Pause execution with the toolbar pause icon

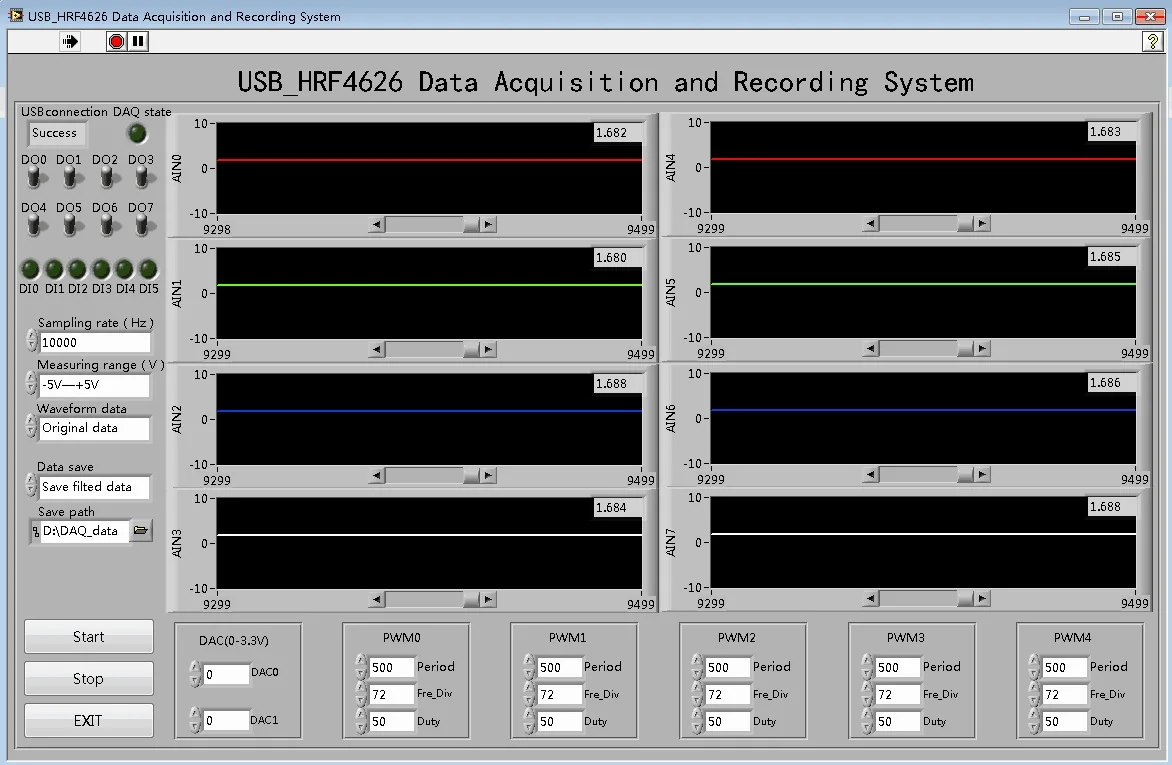click(x=138, y=41)
